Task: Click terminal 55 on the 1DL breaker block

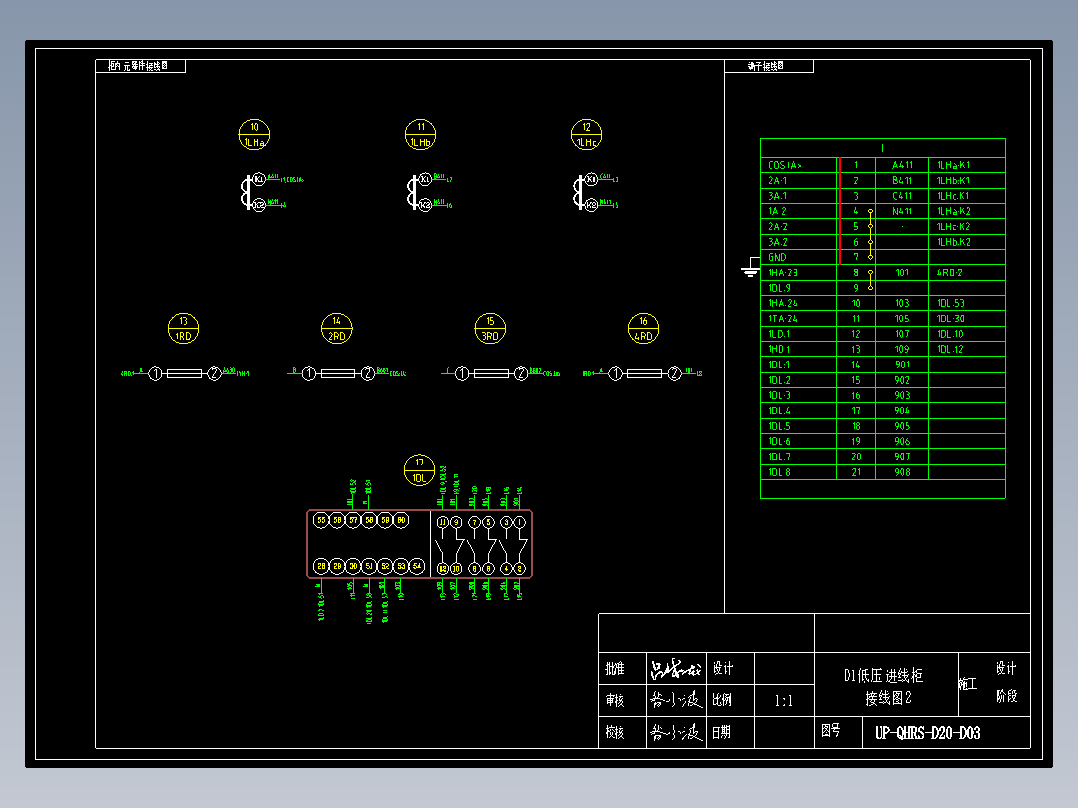Action: [x=321, y=520]
